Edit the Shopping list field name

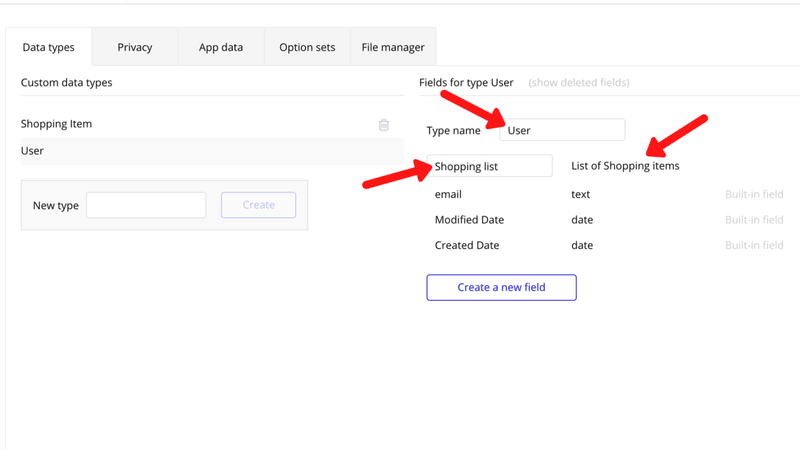click(490, 166)
